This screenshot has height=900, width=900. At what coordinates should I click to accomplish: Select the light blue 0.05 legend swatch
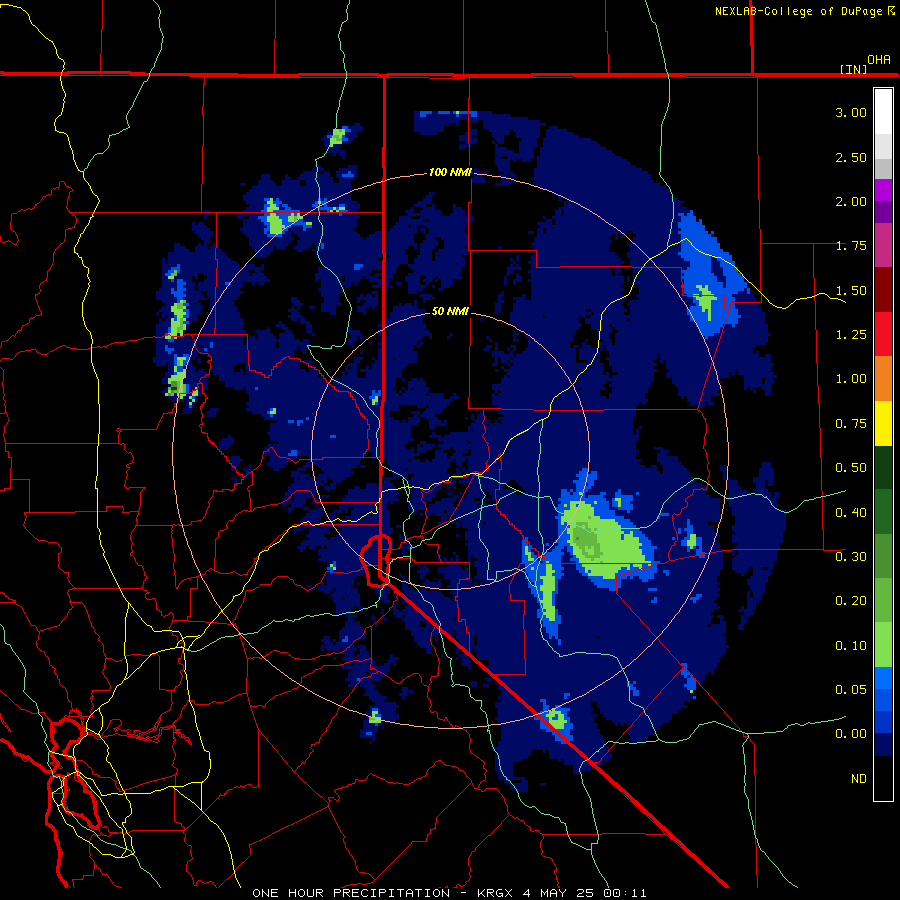point(883,678)
